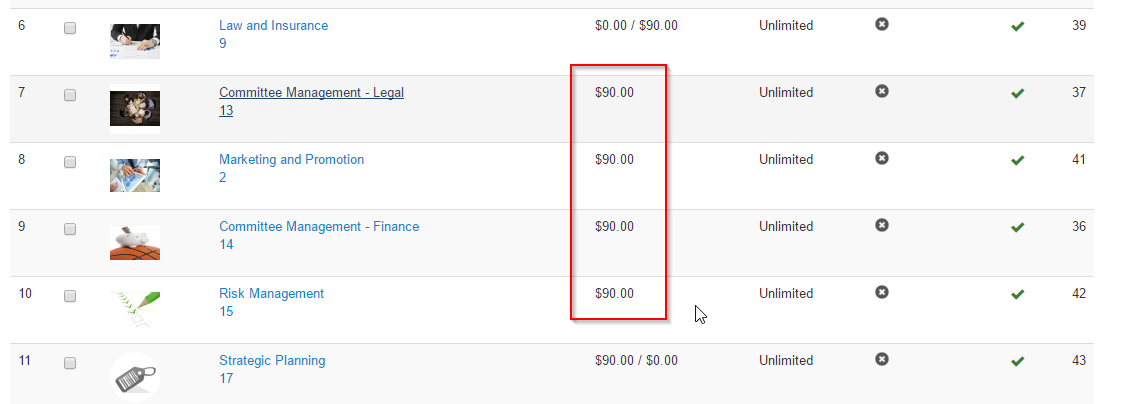Open Committee Management - Legal link
1121x404 pixels.
311,92
